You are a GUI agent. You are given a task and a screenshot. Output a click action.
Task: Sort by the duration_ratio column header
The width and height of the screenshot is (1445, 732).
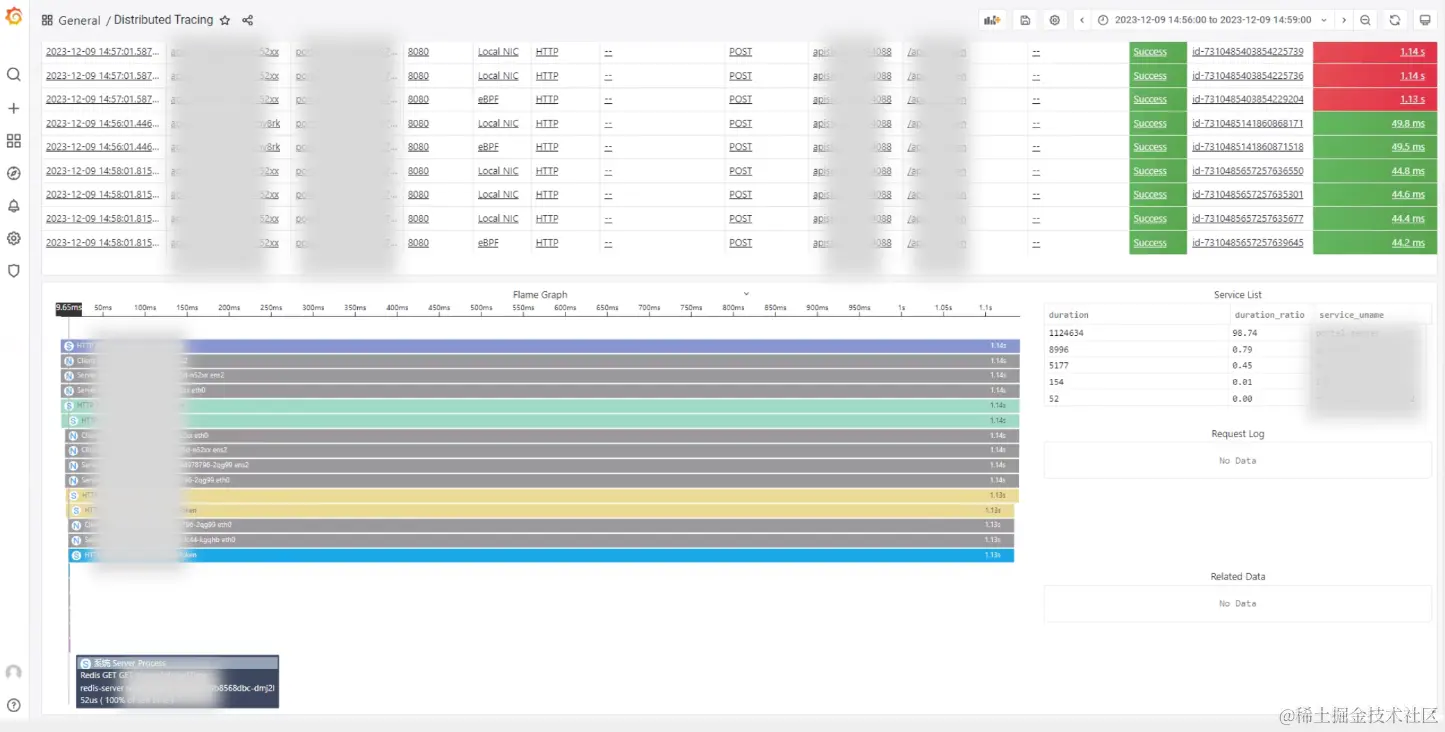1269,314
